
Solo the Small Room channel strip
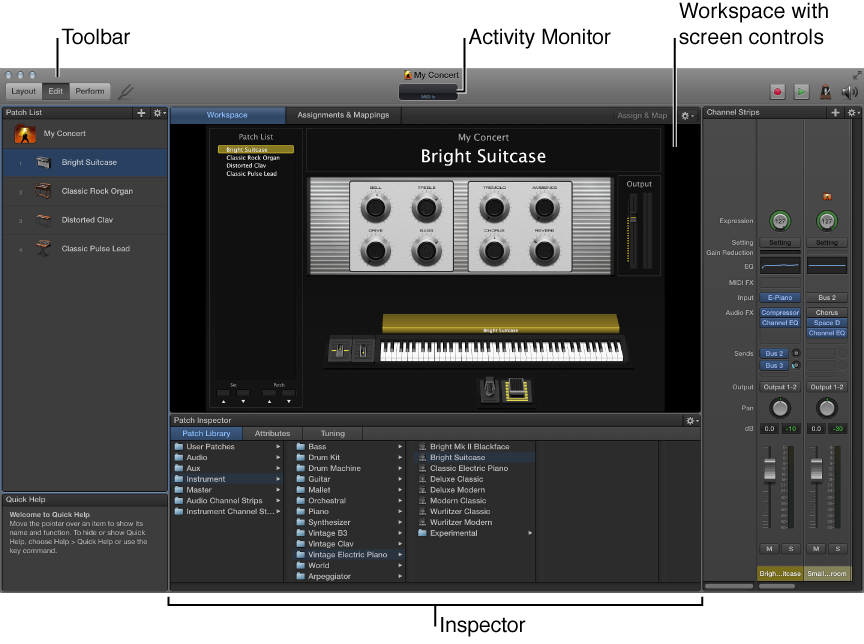[838, 548]
